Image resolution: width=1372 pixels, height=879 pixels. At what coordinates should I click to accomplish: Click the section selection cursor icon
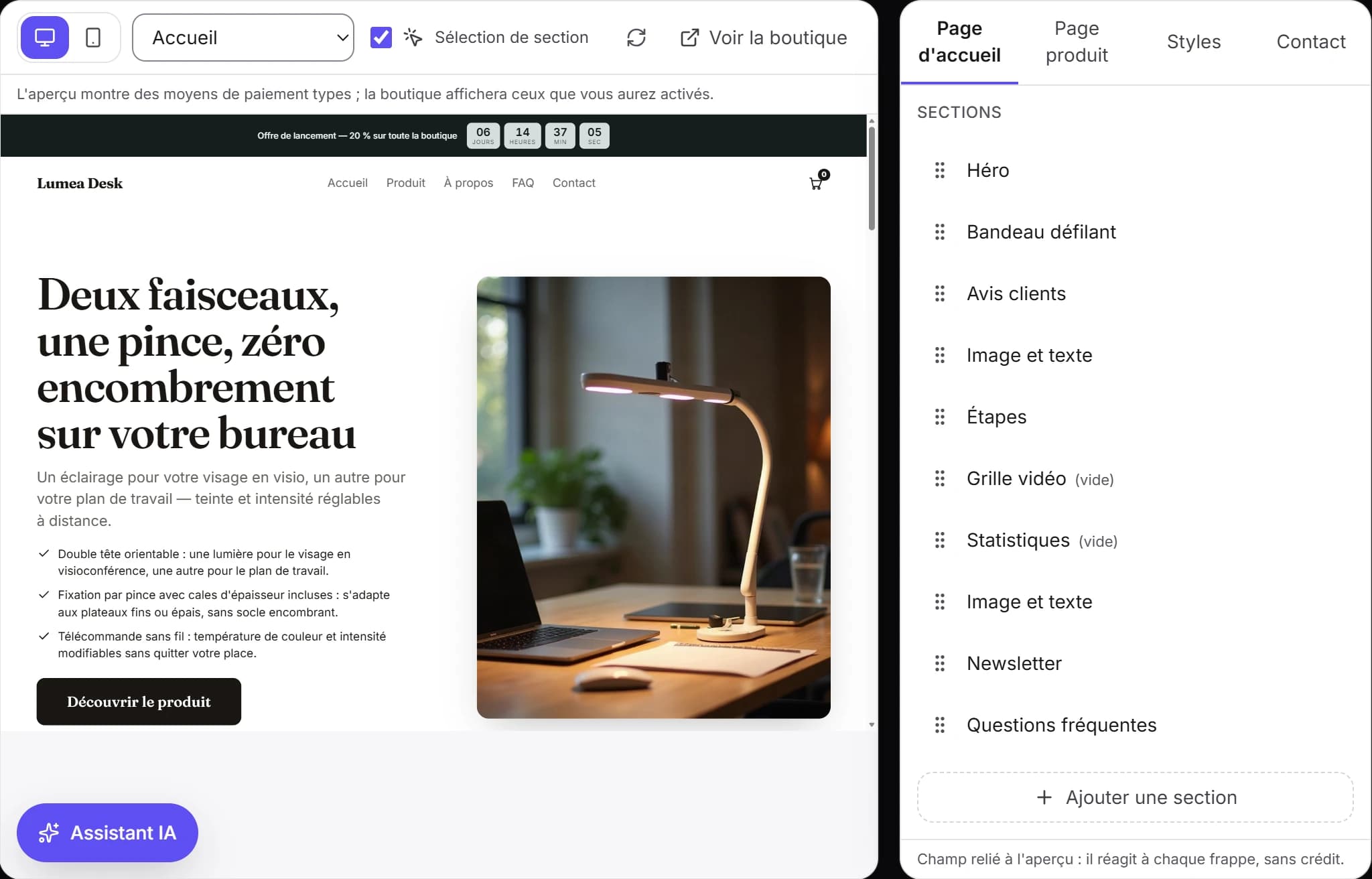pyautogui.click(x=413, y=38)
